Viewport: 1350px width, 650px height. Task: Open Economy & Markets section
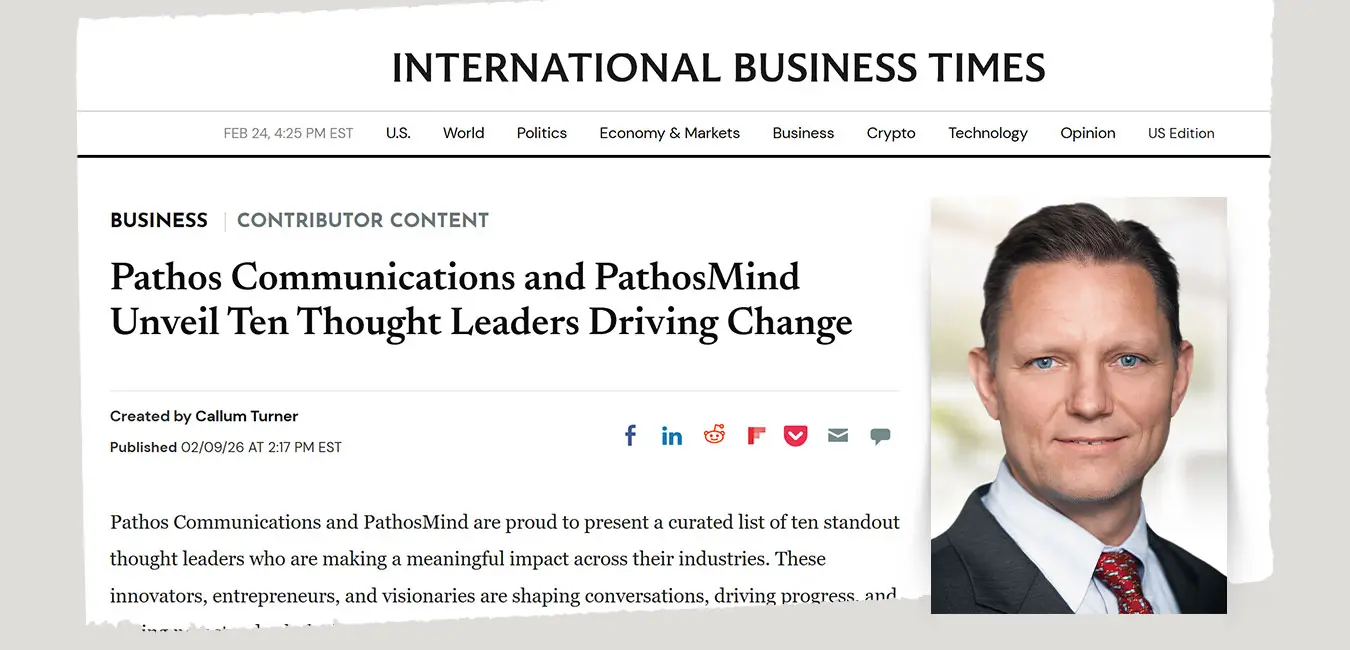click(670, 133)
